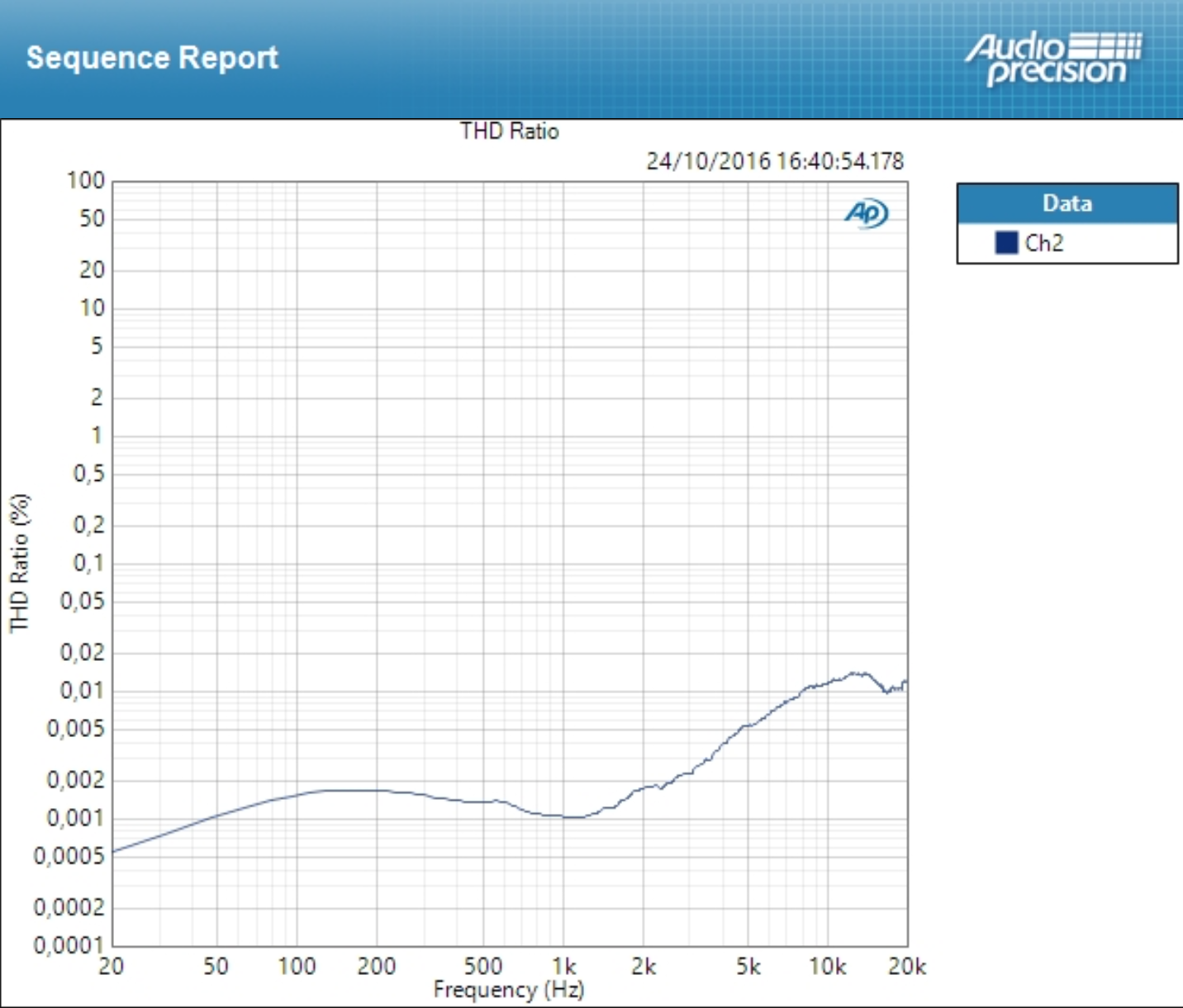Image resolution: width=1183 pixels, height=1008 pixels.
Task: Click the 0,0001 label at bottom of Y axis
Action: pos(69,944)
